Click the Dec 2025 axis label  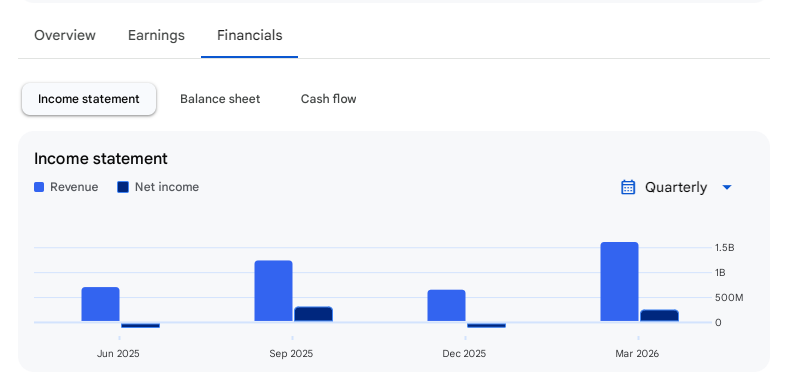464,354
